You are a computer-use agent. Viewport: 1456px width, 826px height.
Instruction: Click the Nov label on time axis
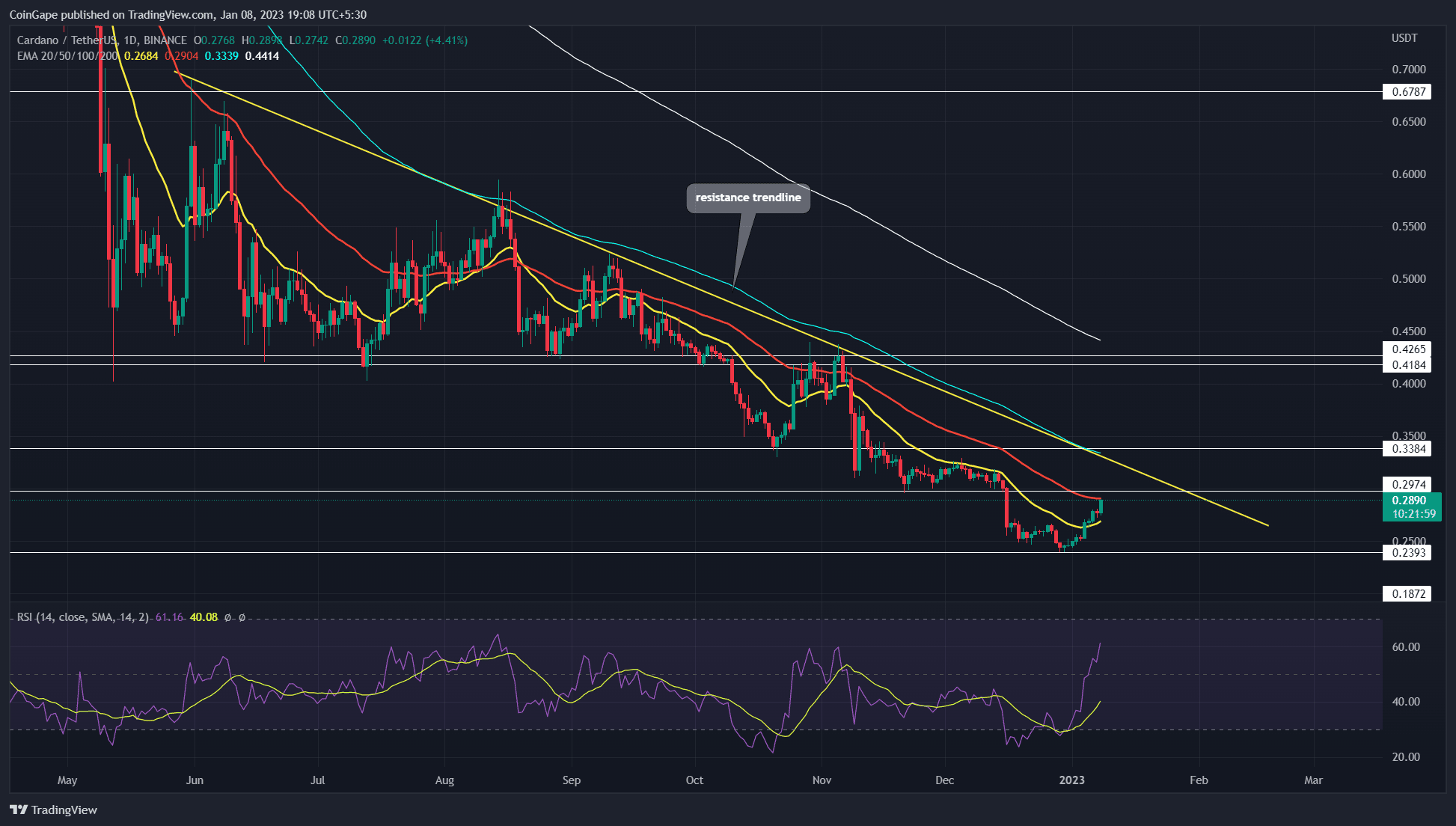(822, 780)
